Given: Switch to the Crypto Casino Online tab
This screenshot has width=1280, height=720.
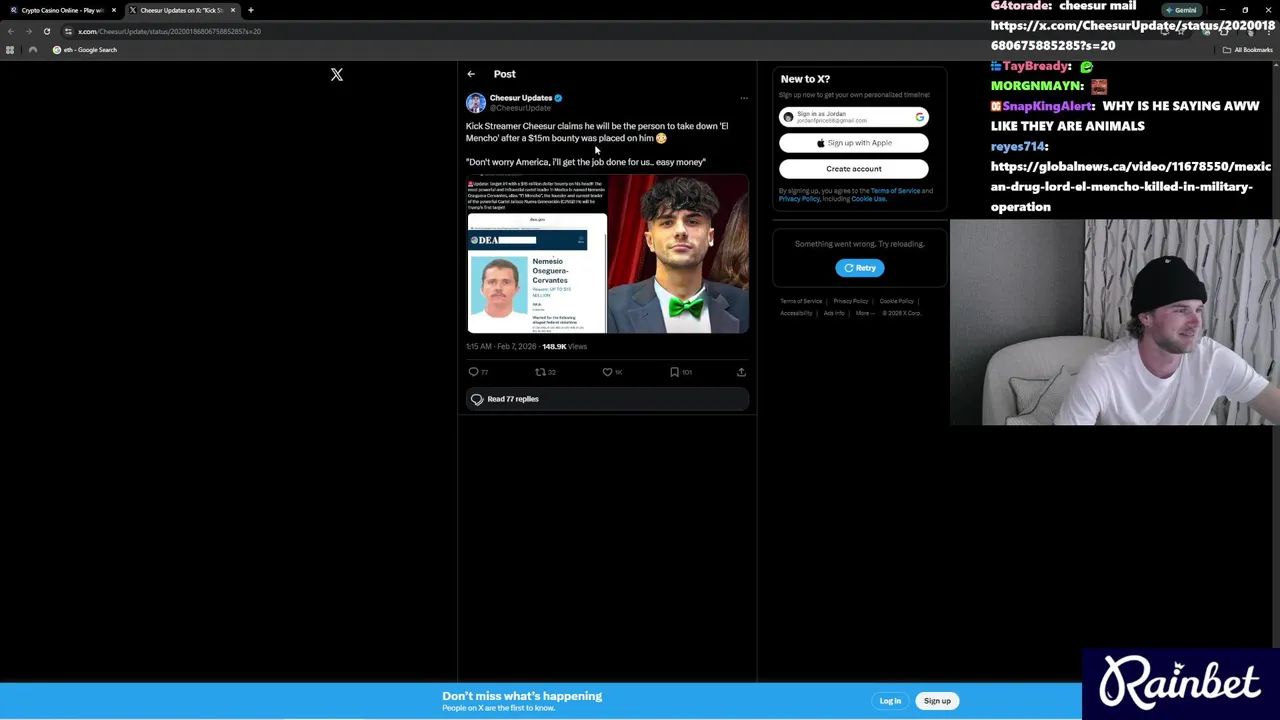Looking at the screenshot, I should [x=62, y=10].
